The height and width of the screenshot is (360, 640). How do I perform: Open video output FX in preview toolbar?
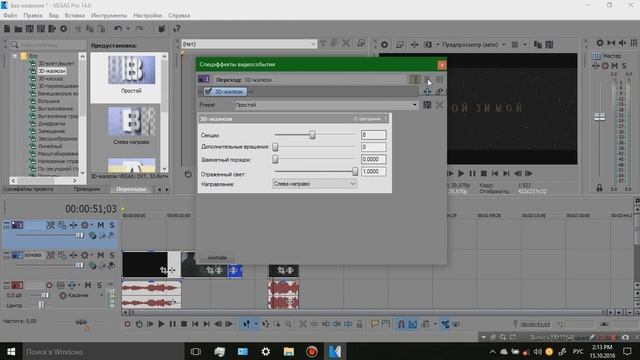(x=414, y=44)
